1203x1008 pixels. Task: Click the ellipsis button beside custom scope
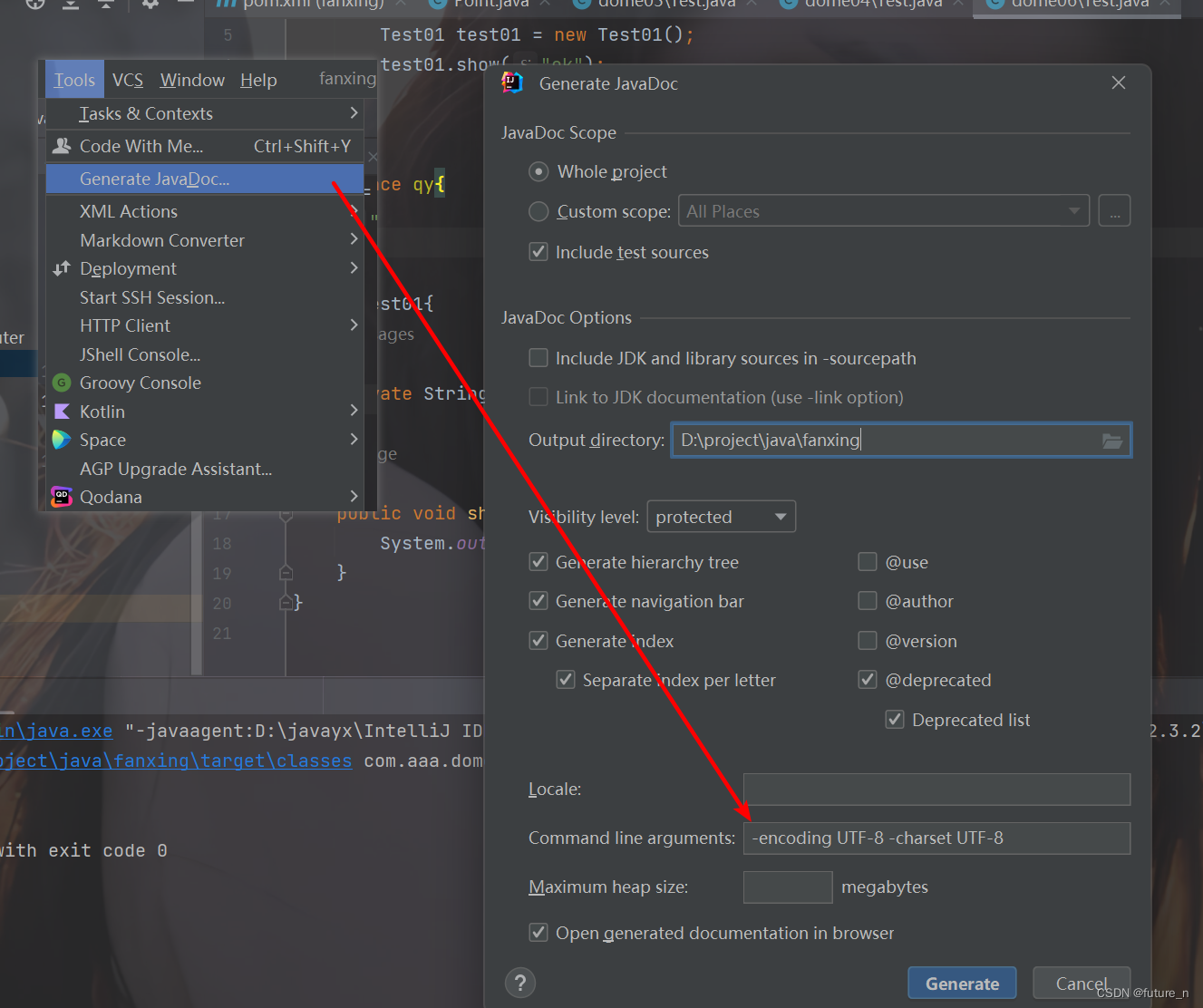tap(1114, 211)
